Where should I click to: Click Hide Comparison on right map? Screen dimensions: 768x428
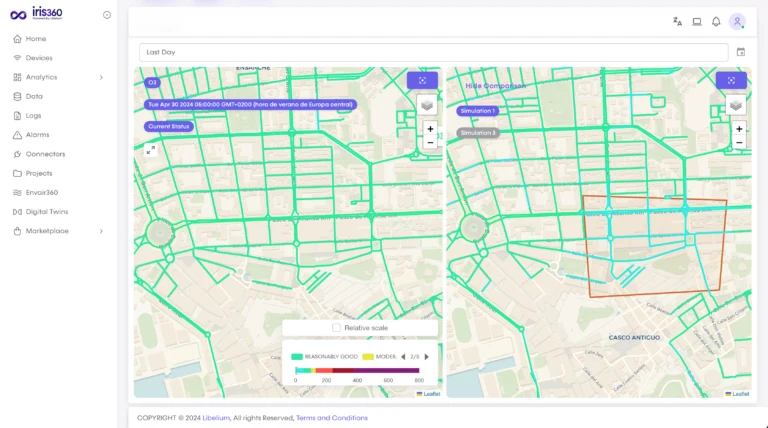coord(496,86)
